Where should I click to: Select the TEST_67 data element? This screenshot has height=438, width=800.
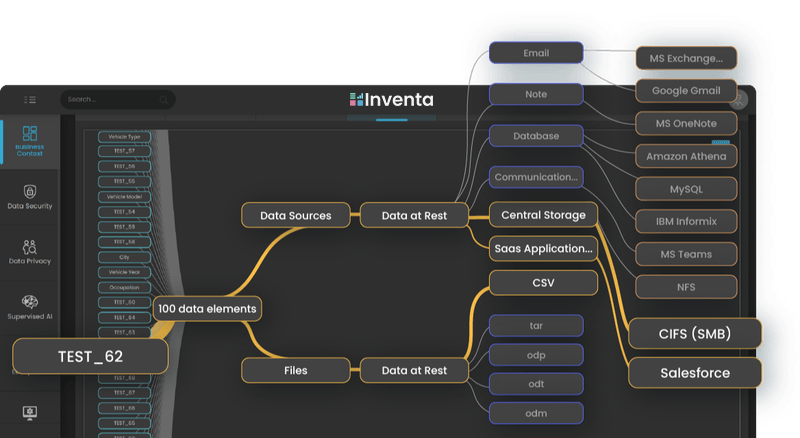(124, 393)
